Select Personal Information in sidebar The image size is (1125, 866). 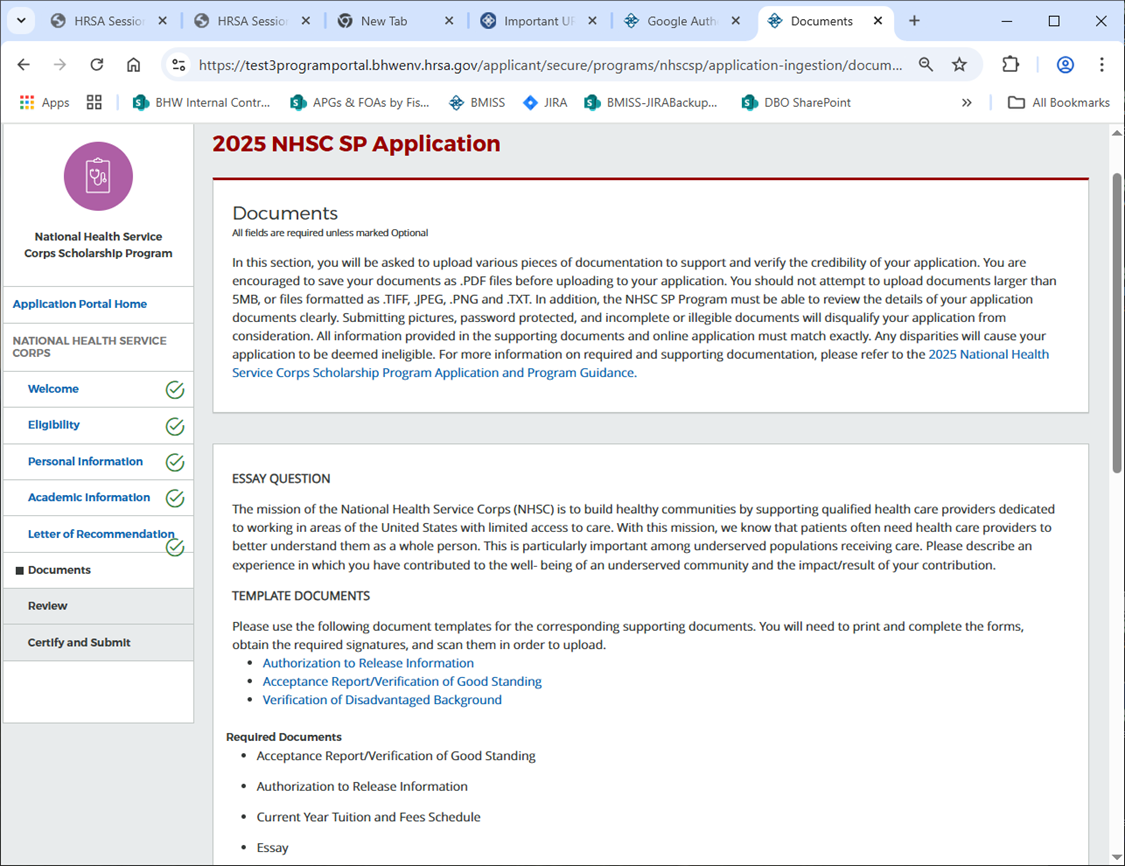click(85, 462)
